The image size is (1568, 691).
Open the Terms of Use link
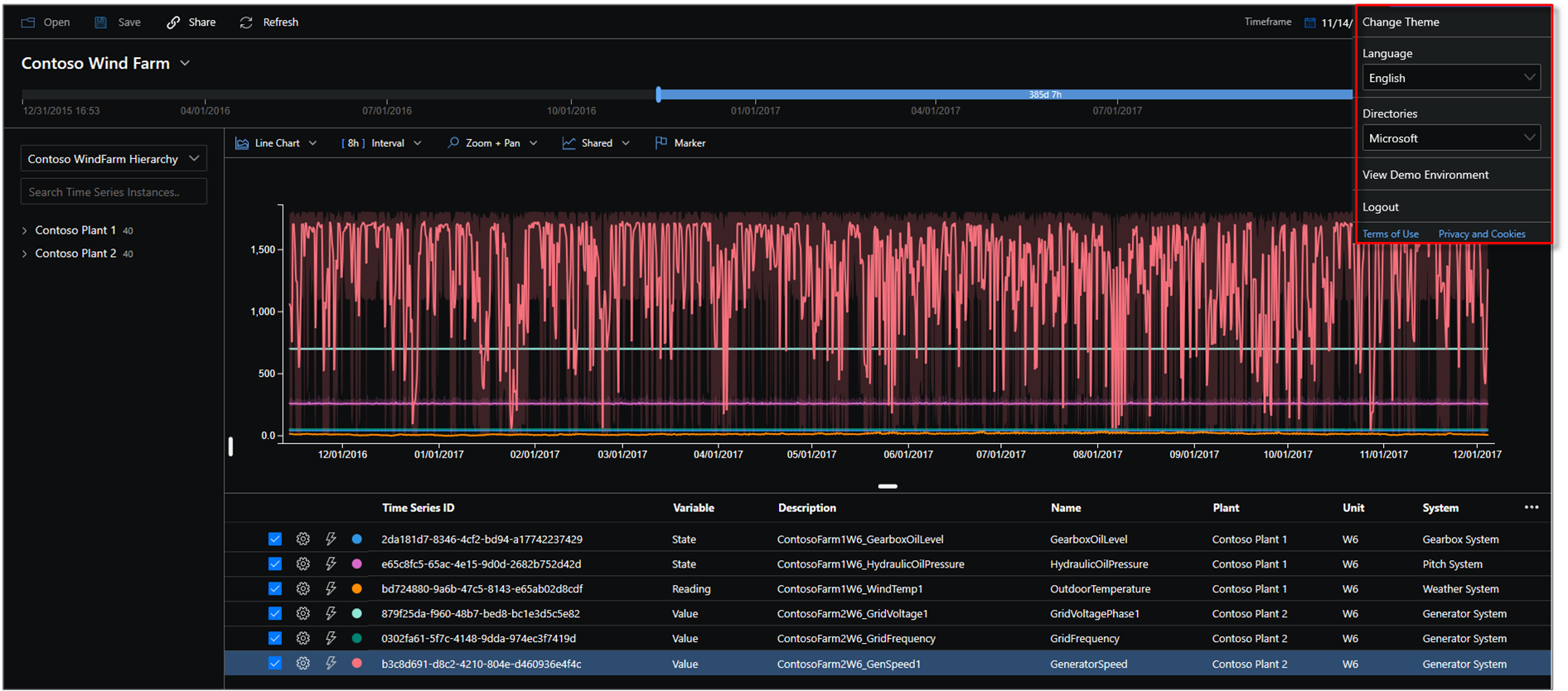tap(1391, 234)
